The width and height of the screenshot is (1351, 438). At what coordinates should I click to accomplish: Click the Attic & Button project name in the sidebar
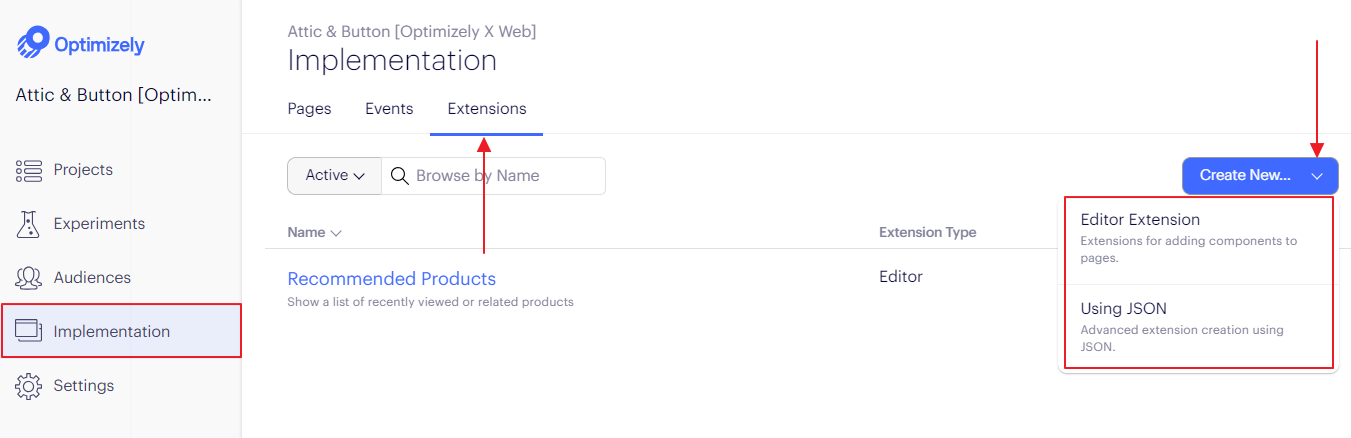(x=114, y=96)
